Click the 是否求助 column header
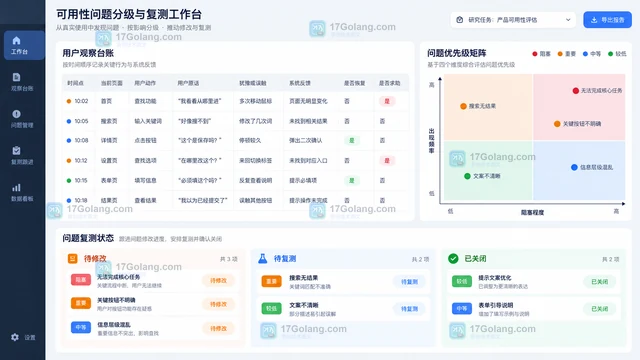The width and height of the screenshot is (640, 360). click(x=389, y=83)
